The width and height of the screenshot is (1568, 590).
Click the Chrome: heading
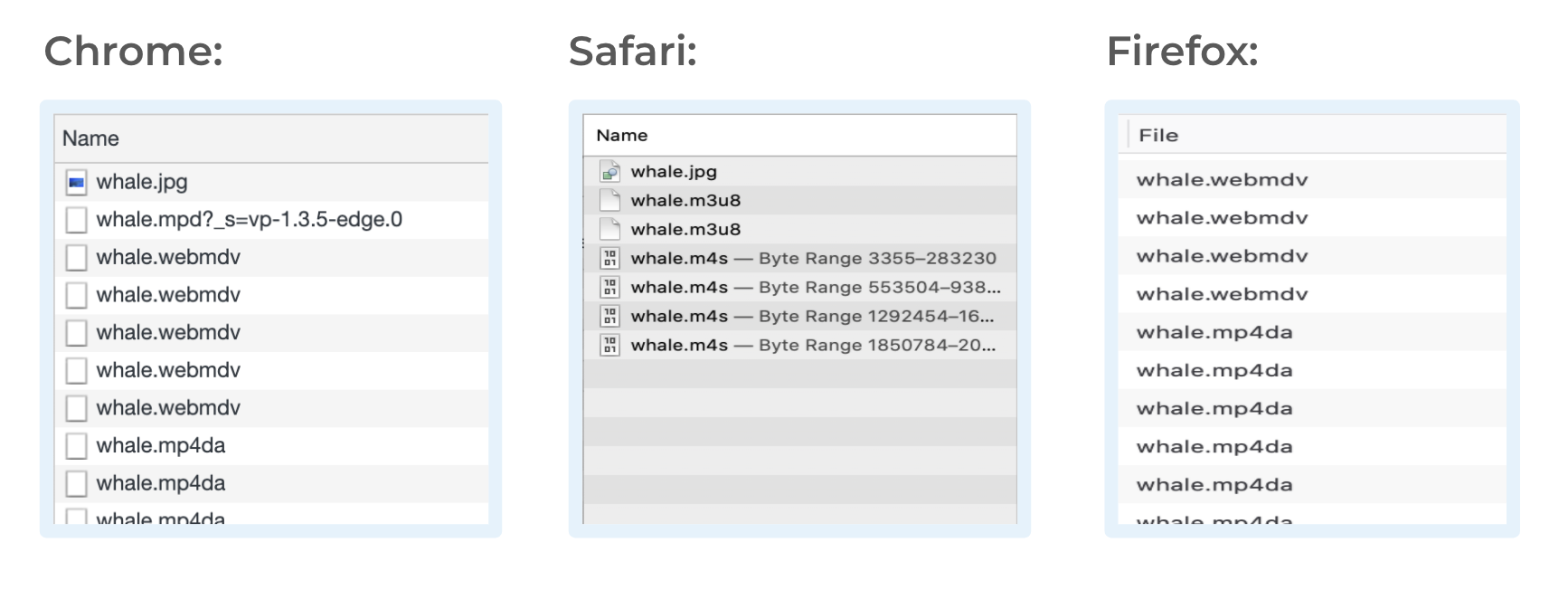[134, 52]
